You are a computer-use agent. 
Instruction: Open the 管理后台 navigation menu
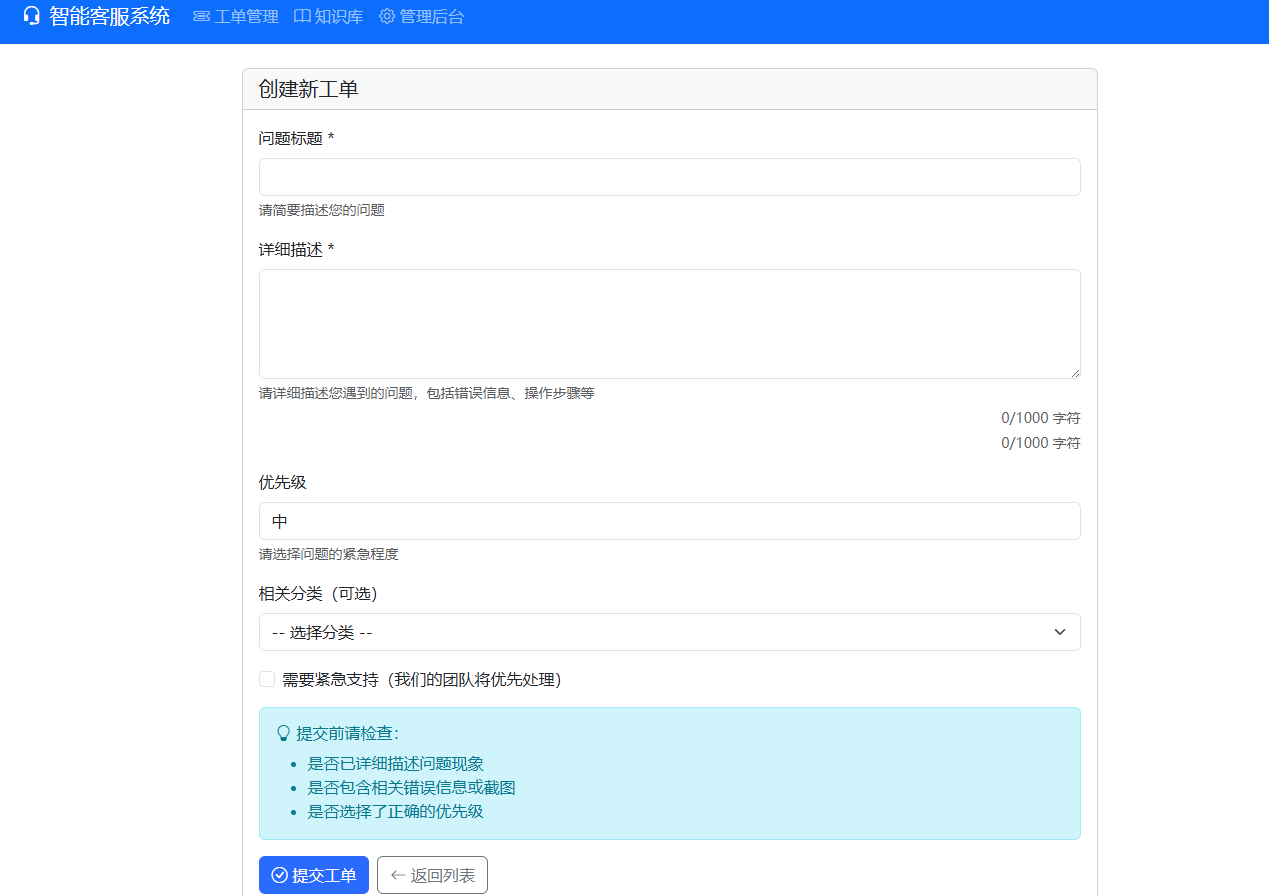pos(431,16)
